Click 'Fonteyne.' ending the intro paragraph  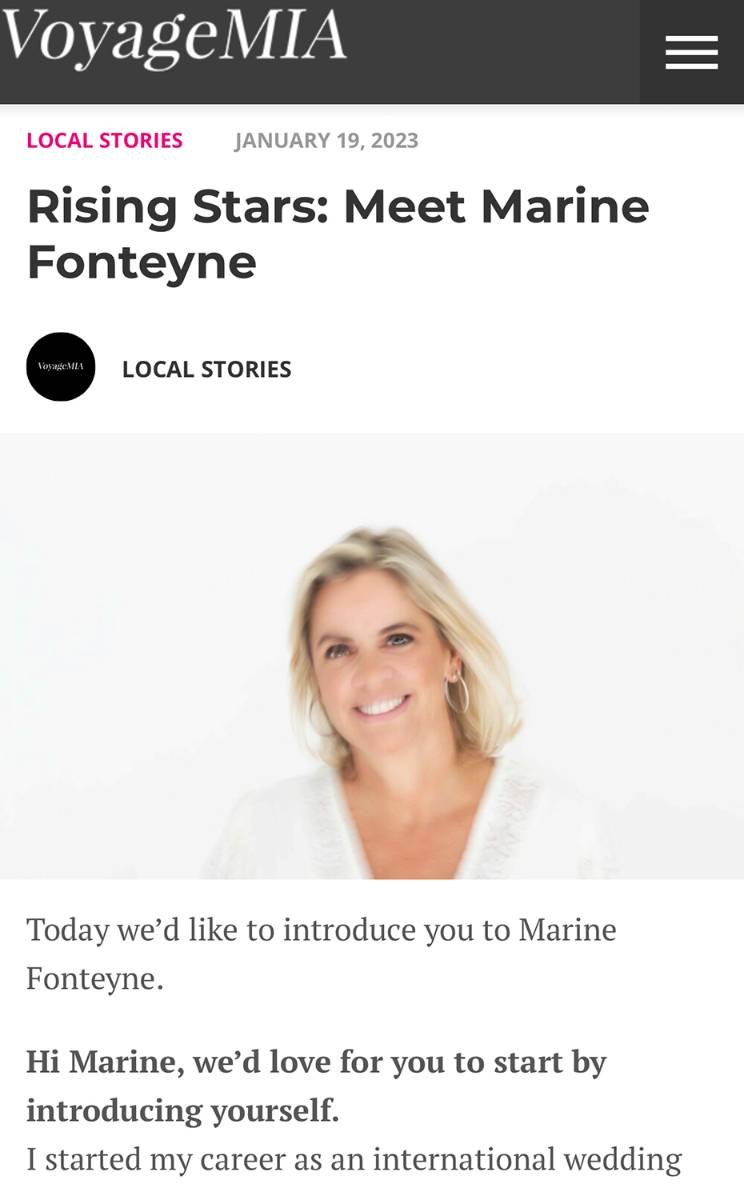(95, 978)
